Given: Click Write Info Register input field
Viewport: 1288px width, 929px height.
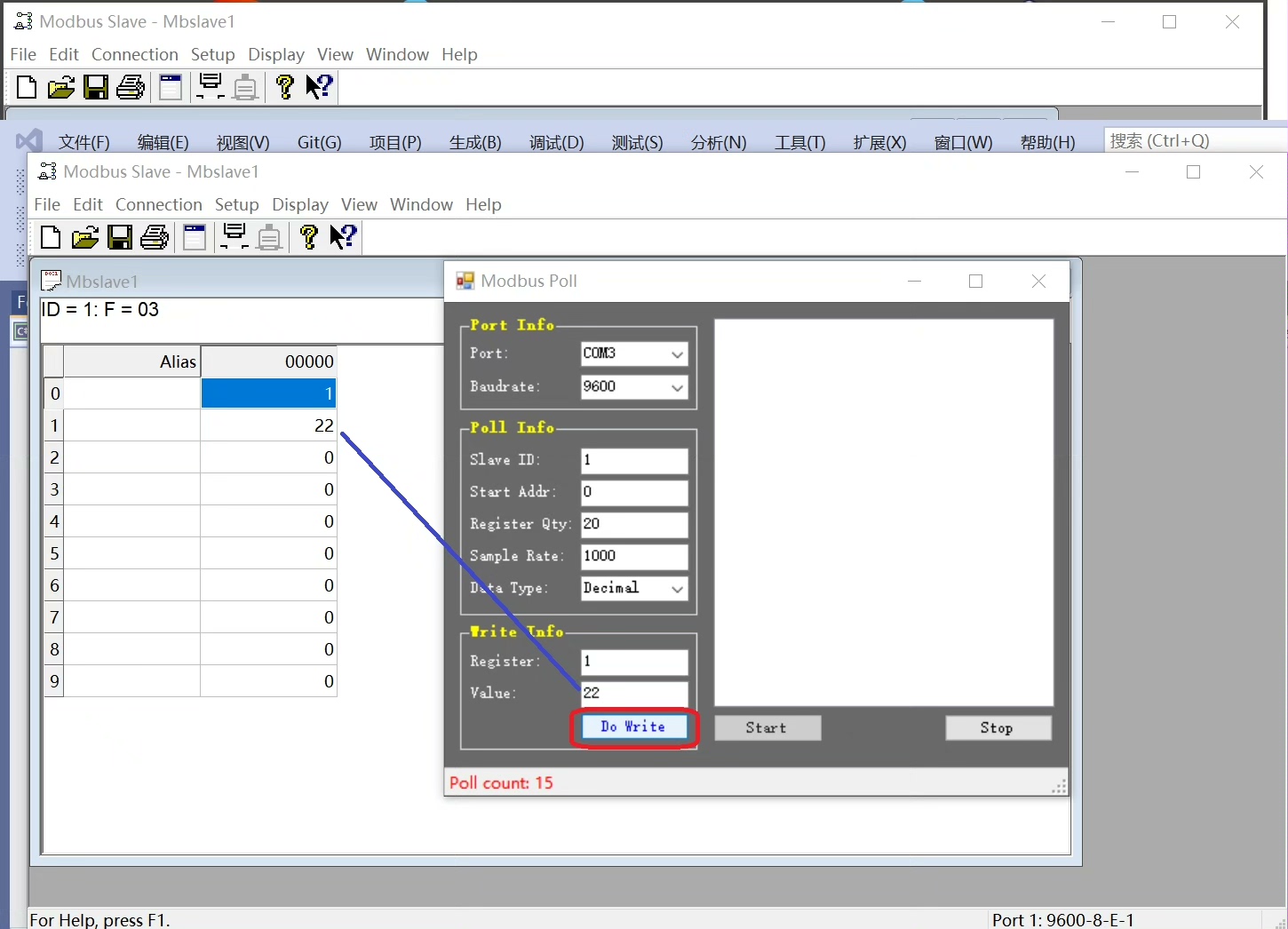Looking at the screenshot, I should pos(634,662).
